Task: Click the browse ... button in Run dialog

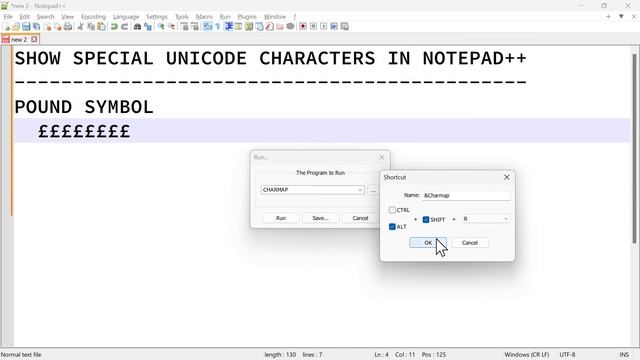Action: coord(373,190)
